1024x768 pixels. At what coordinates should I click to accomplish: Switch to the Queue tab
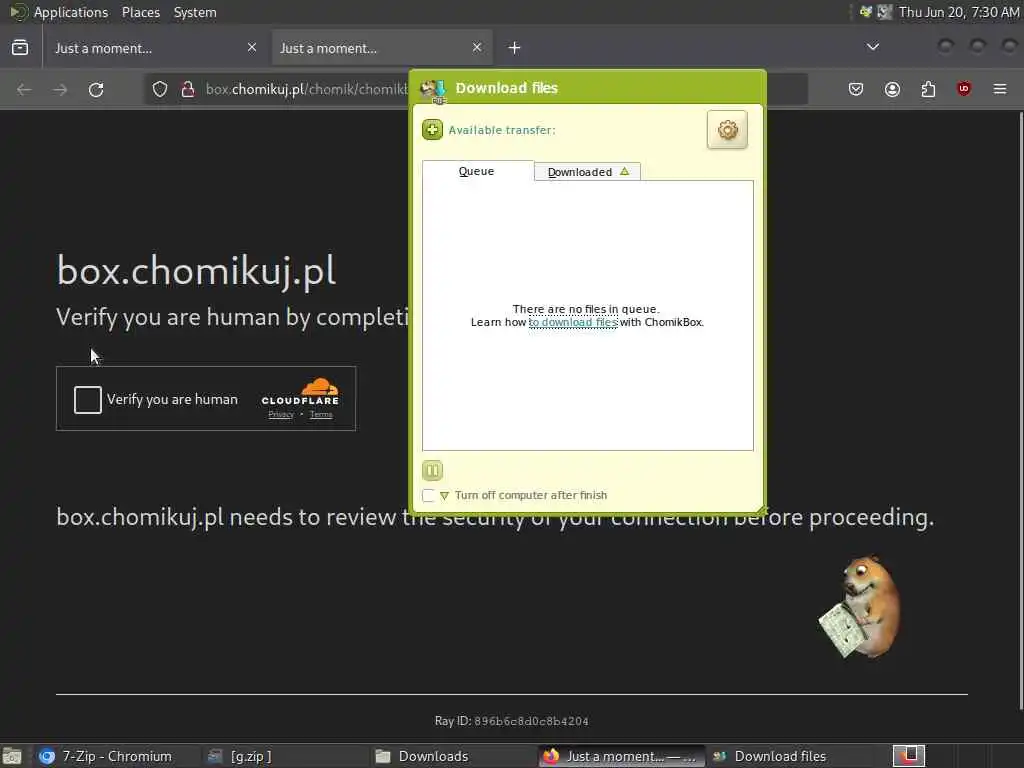[477, 171]
